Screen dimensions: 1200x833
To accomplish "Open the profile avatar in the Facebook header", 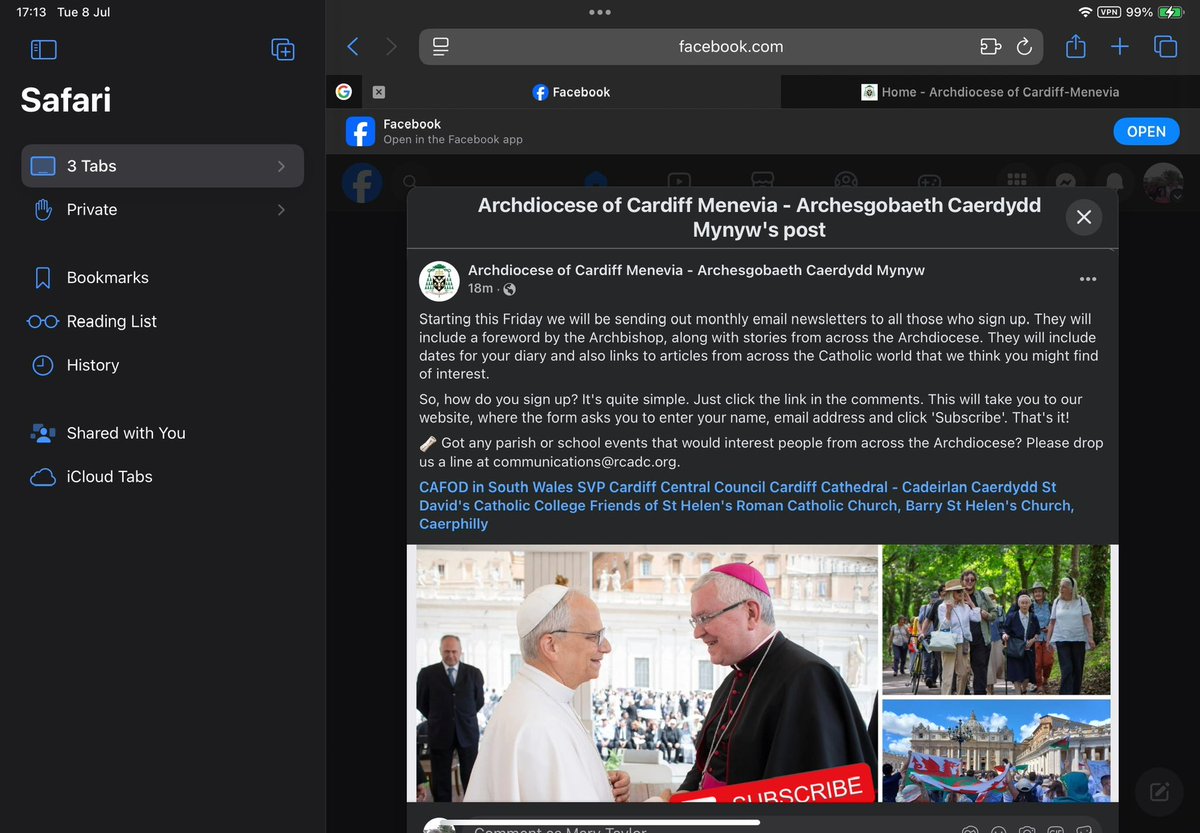I will click(x=1163, y=182).
